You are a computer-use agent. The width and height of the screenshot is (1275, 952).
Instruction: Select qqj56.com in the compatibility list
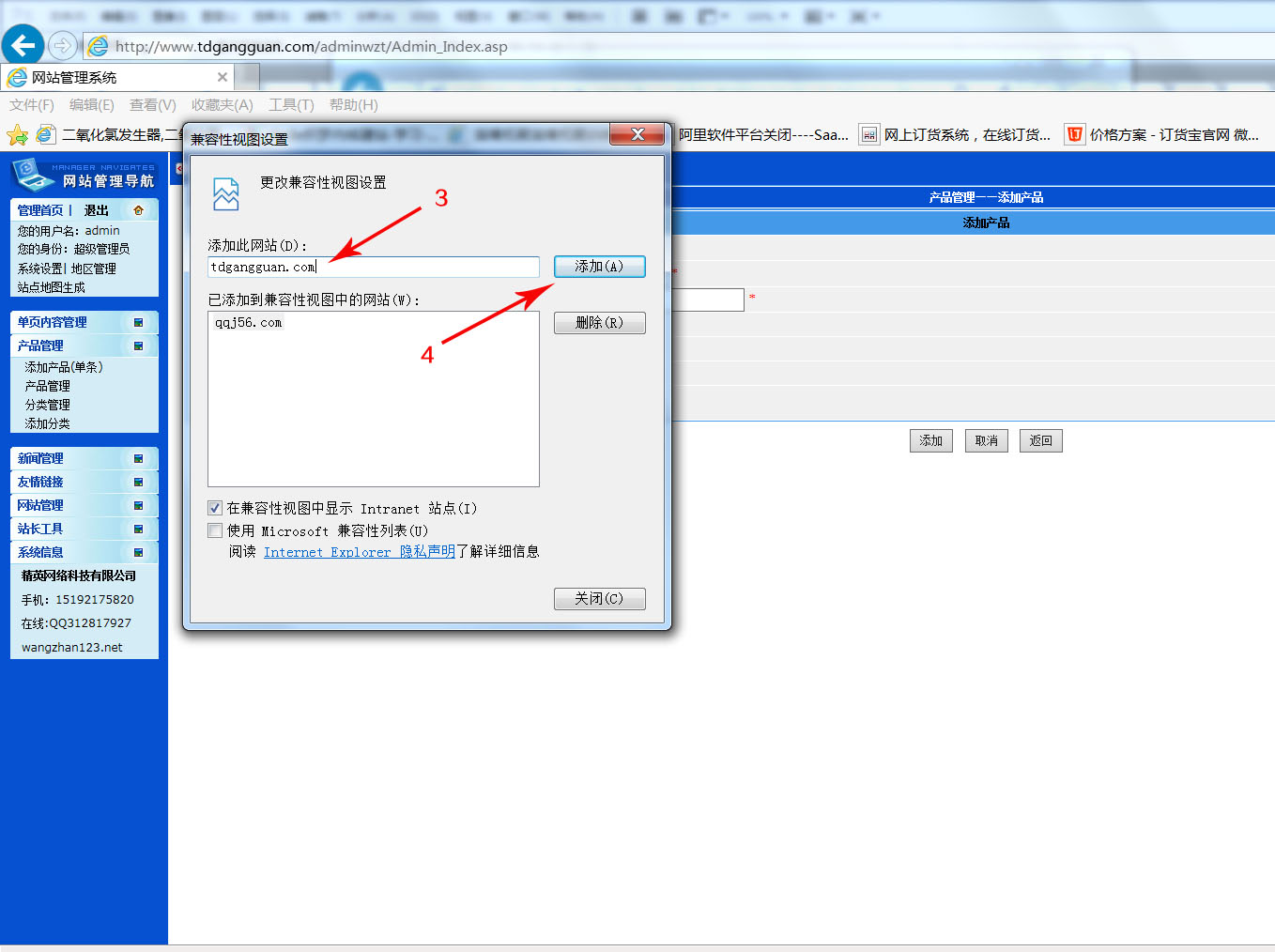click(249, 323)
